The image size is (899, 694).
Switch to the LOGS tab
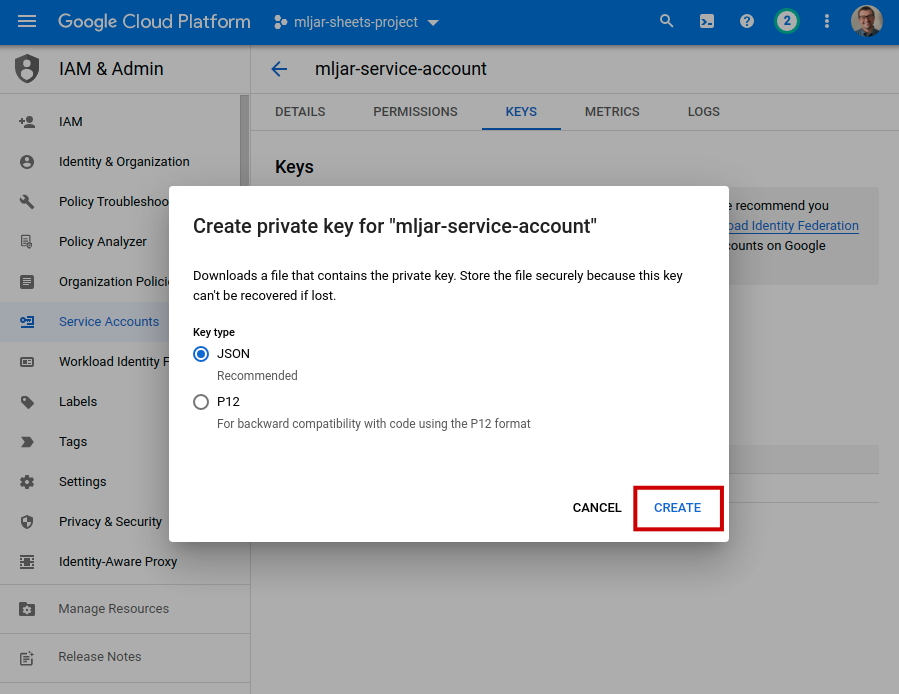[x=703, y=112]
